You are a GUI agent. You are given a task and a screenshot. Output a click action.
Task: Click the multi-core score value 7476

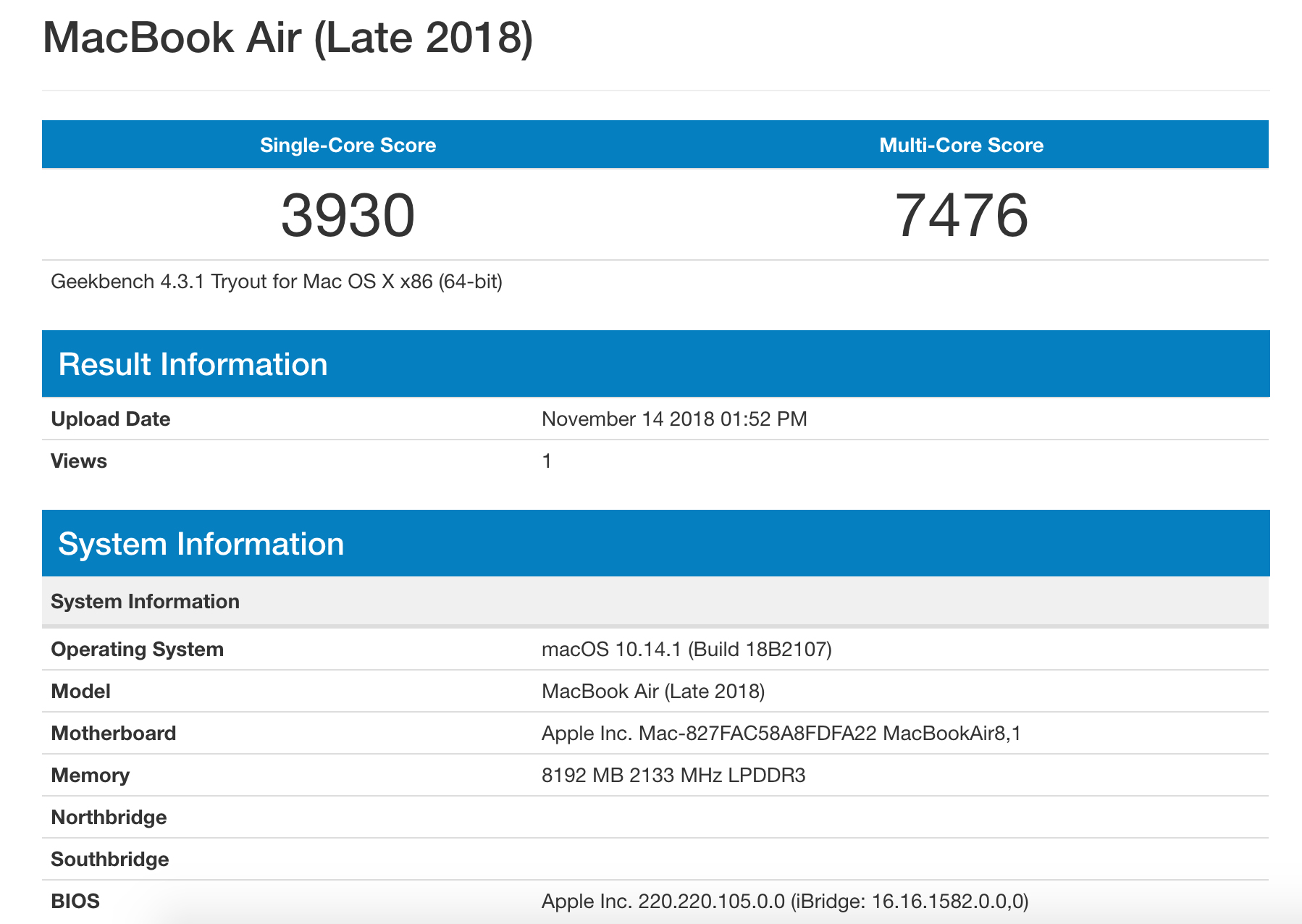962,215
